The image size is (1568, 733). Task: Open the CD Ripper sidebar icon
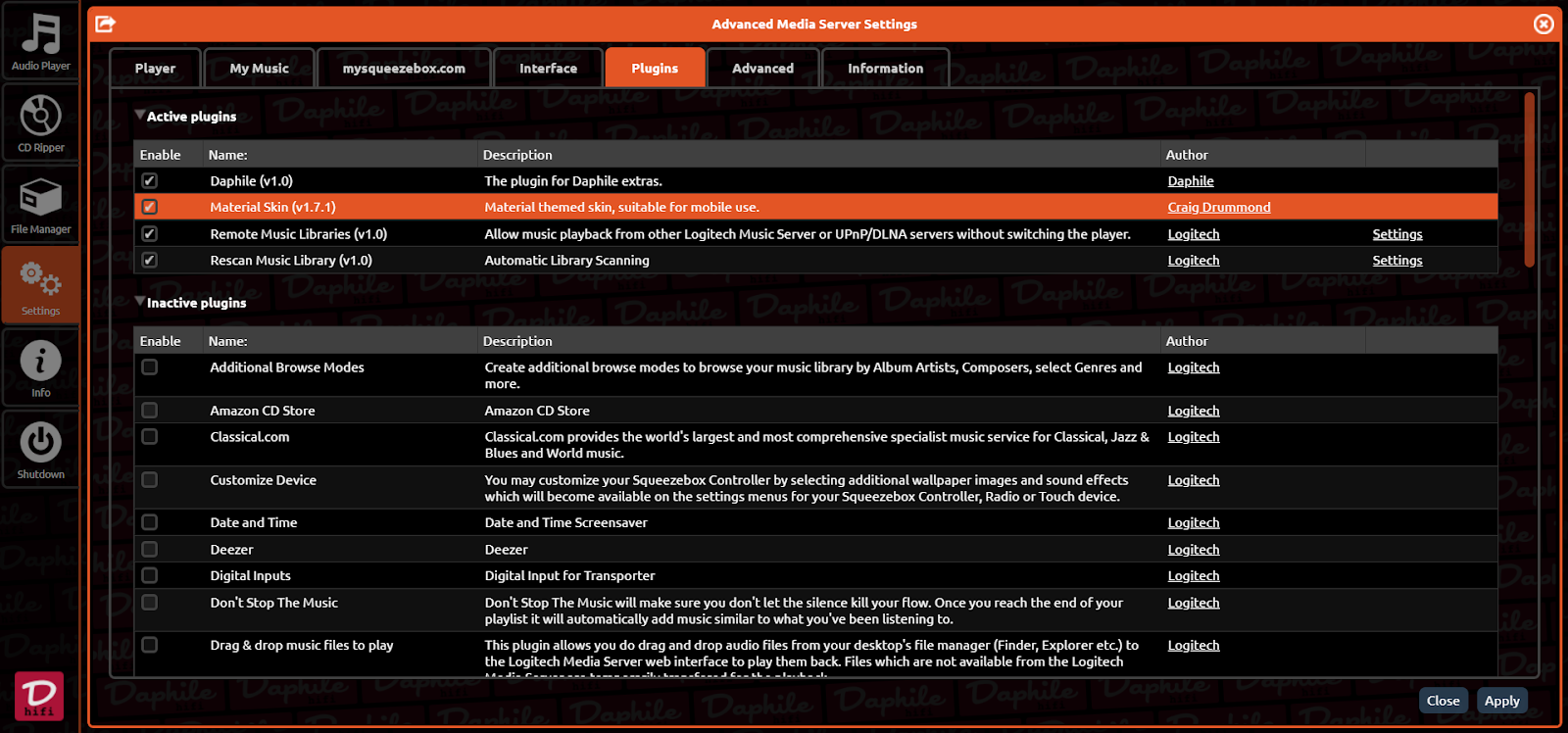(x=40, y=122)
